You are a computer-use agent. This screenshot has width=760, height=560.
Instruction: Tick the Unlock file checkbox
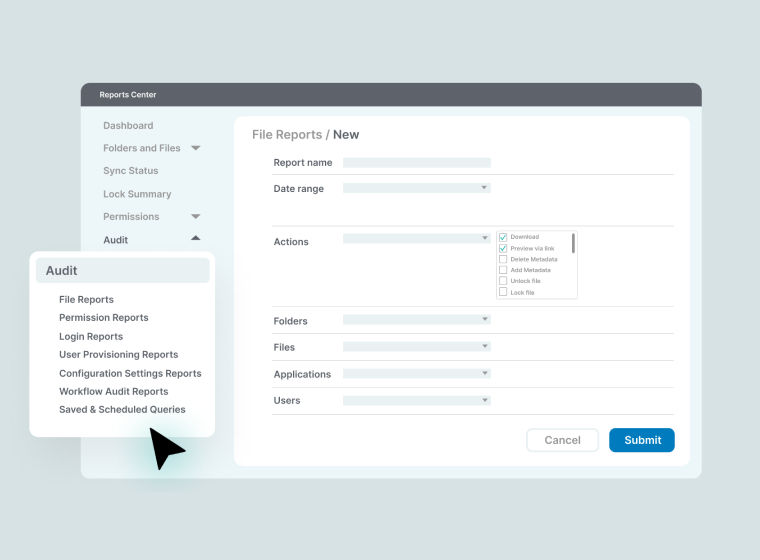point(503,281)
